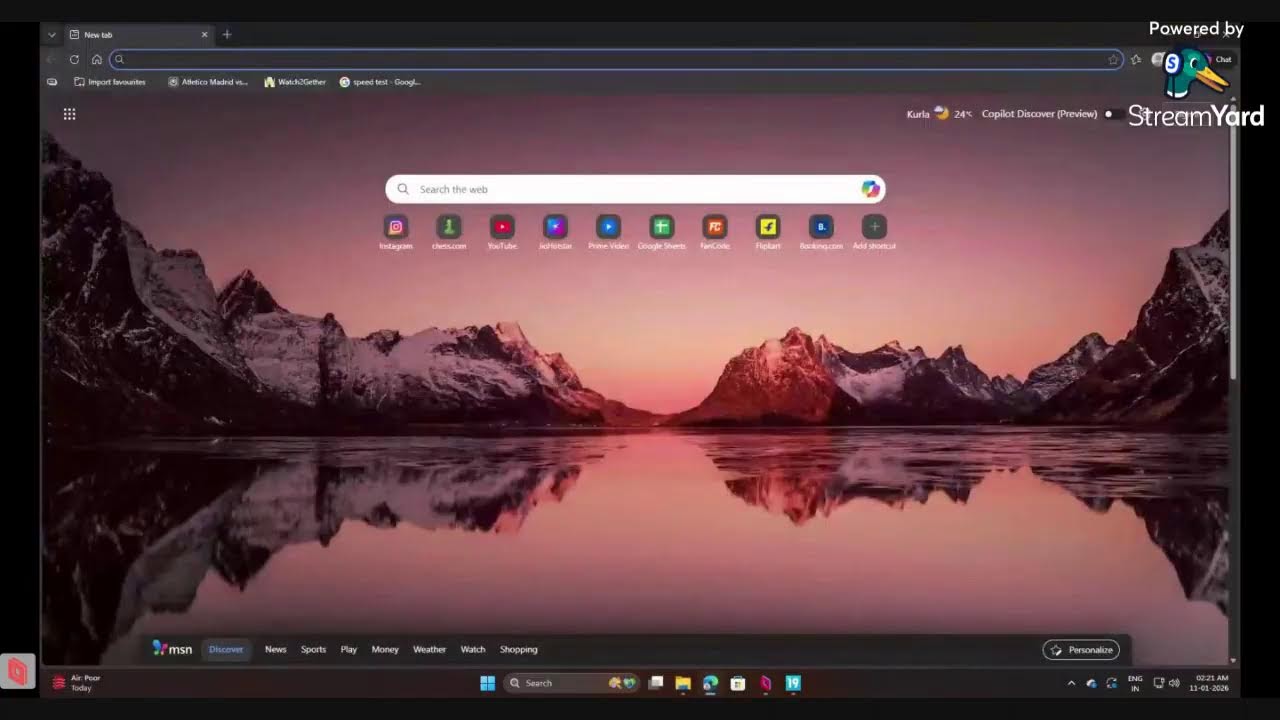Open the apps grid launcher icon
The height and width of the screenshot is (720, 1280).
pyautogui.click(x=69, y=114)
